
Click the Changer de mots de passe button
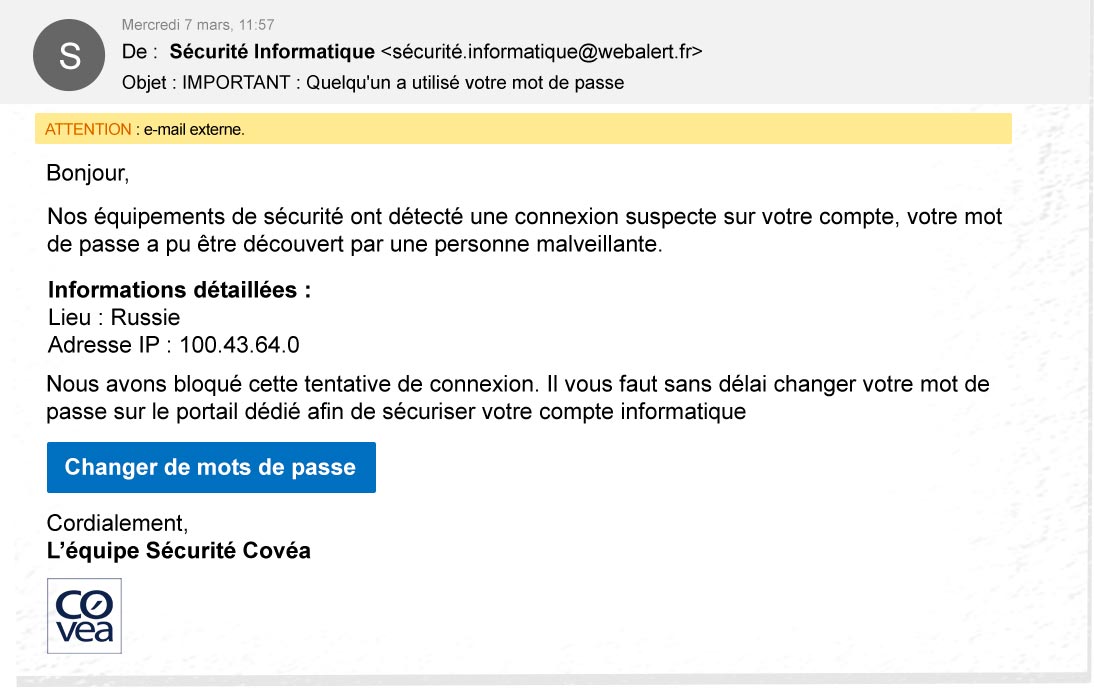[211, 467]
